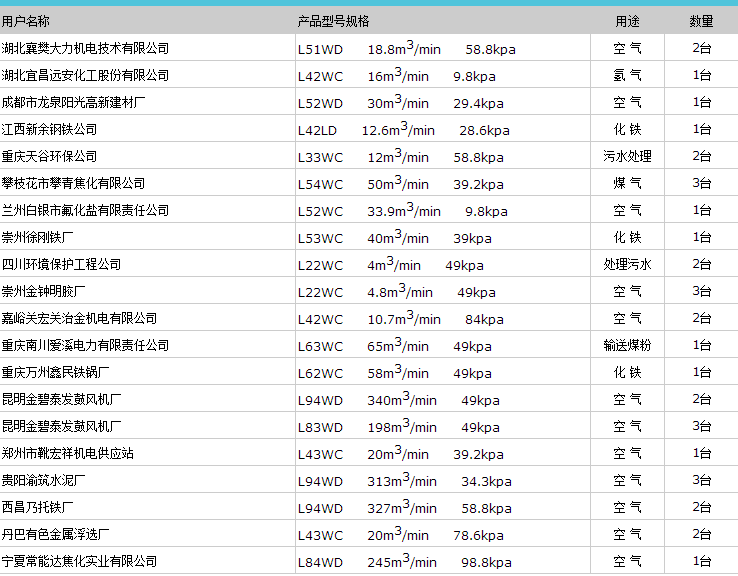Click spec L54WC 50m³/min 39.2kpa
This screenshot has height=576, width=738.
tap(401, 184)
